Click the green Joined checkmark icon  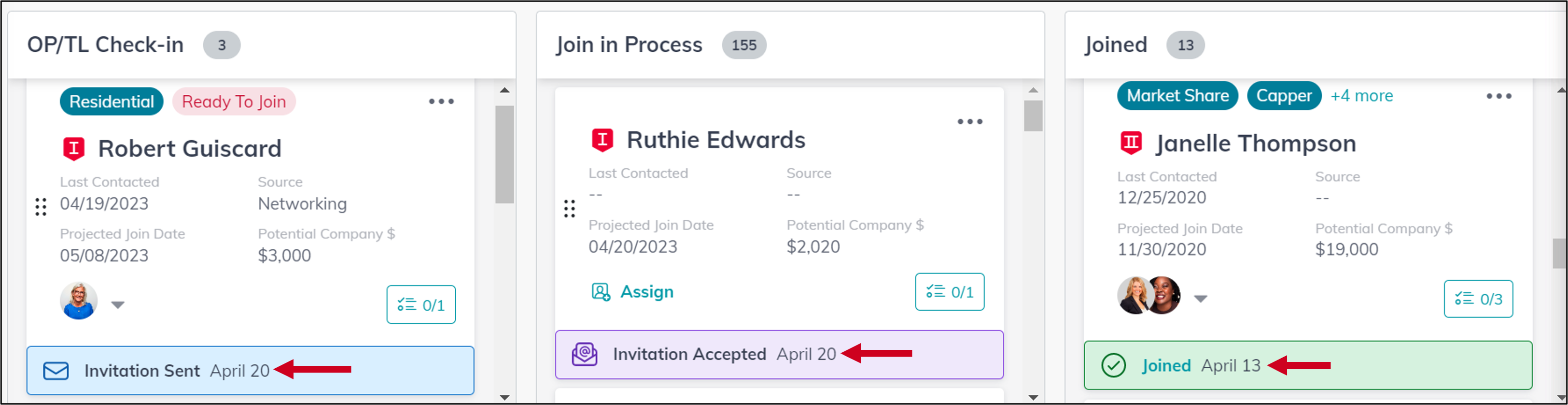[x=1113, y=365]
